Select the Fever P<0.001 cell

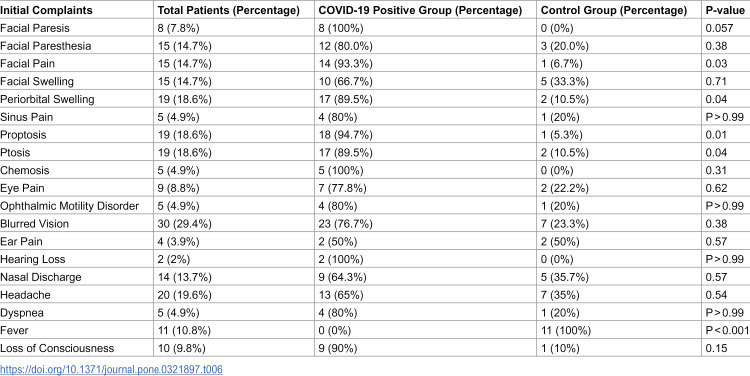(x=728, y=330)
